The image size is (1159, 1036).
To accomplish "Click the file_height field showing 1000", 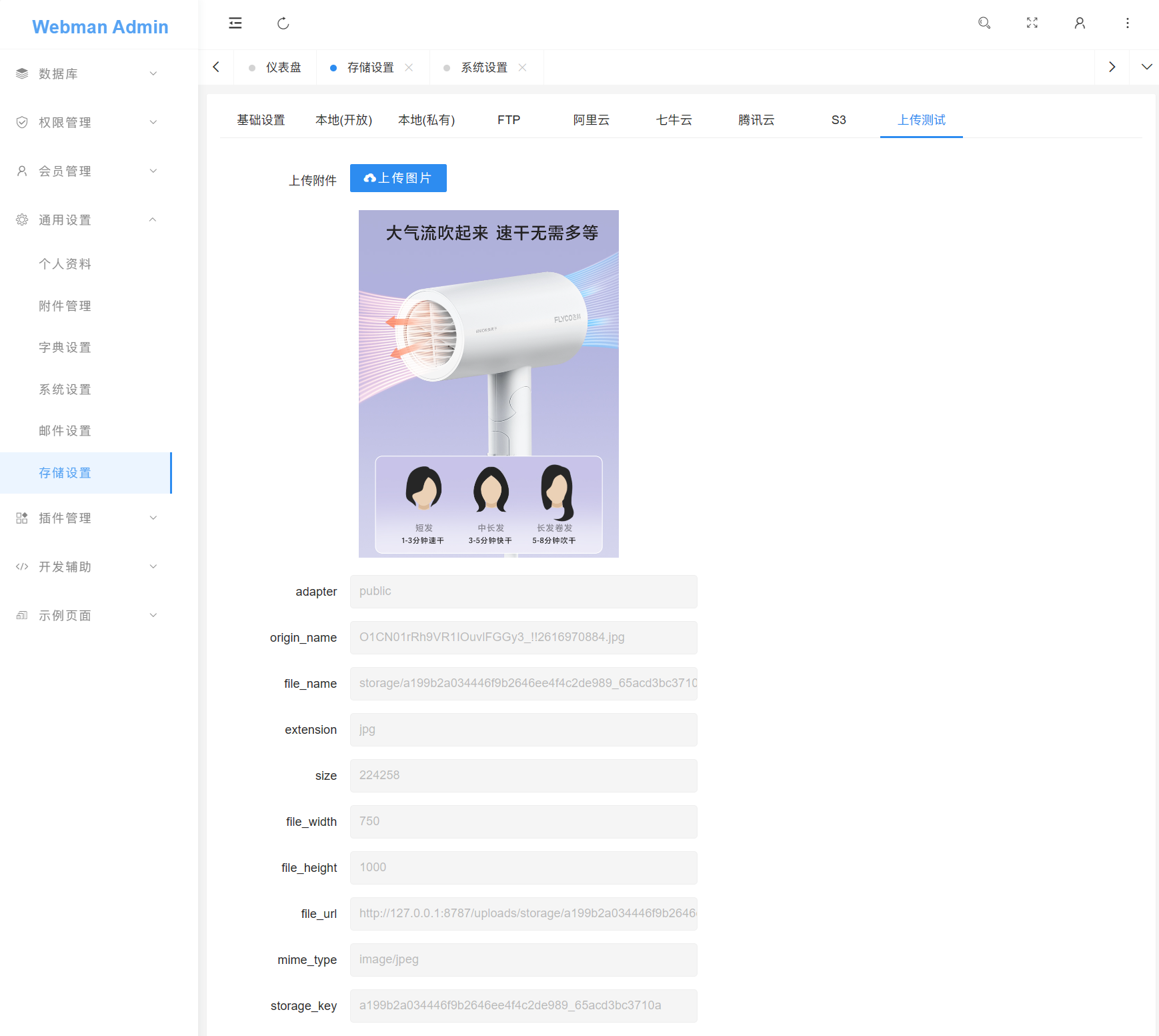I will (x=523, y=868).
